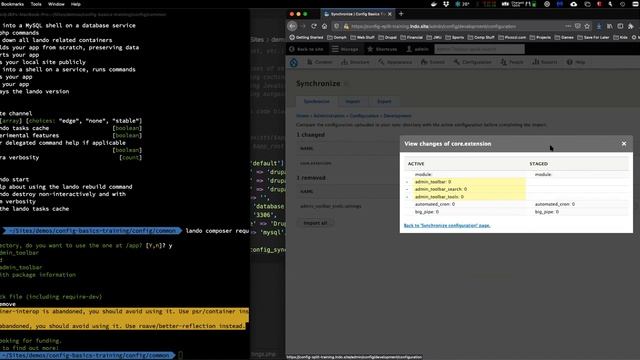Open the Configuration admin menu item
Image resolution: width=640 pixels, height=360 pixels.
point(473,62)
